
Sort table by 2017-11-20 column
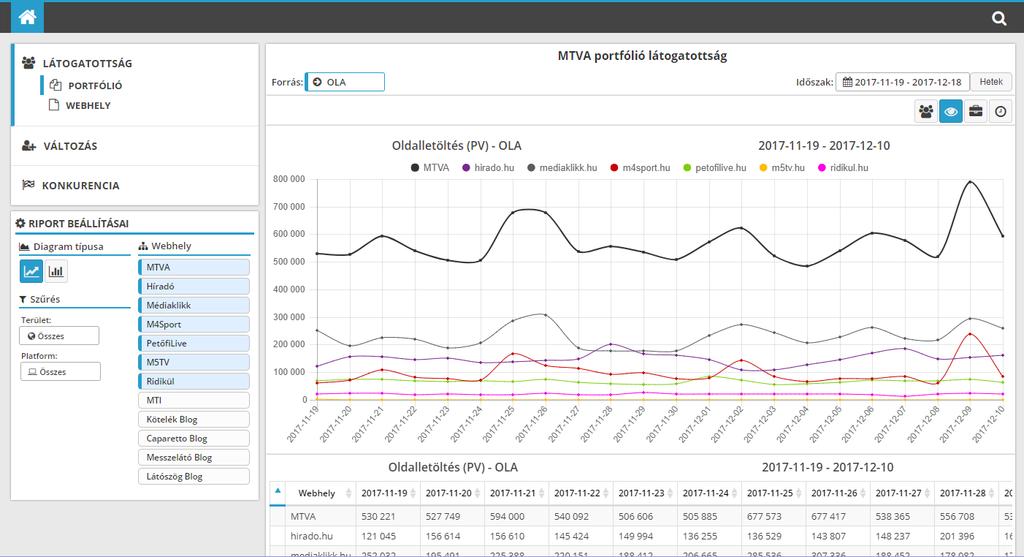(452, 493)
